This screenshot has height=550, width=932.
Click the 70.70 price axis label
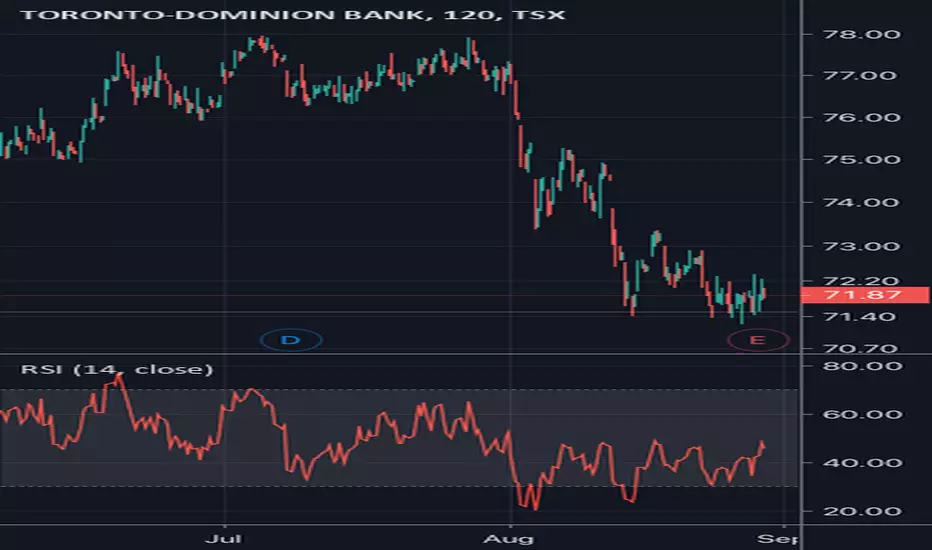coord(859,348)
